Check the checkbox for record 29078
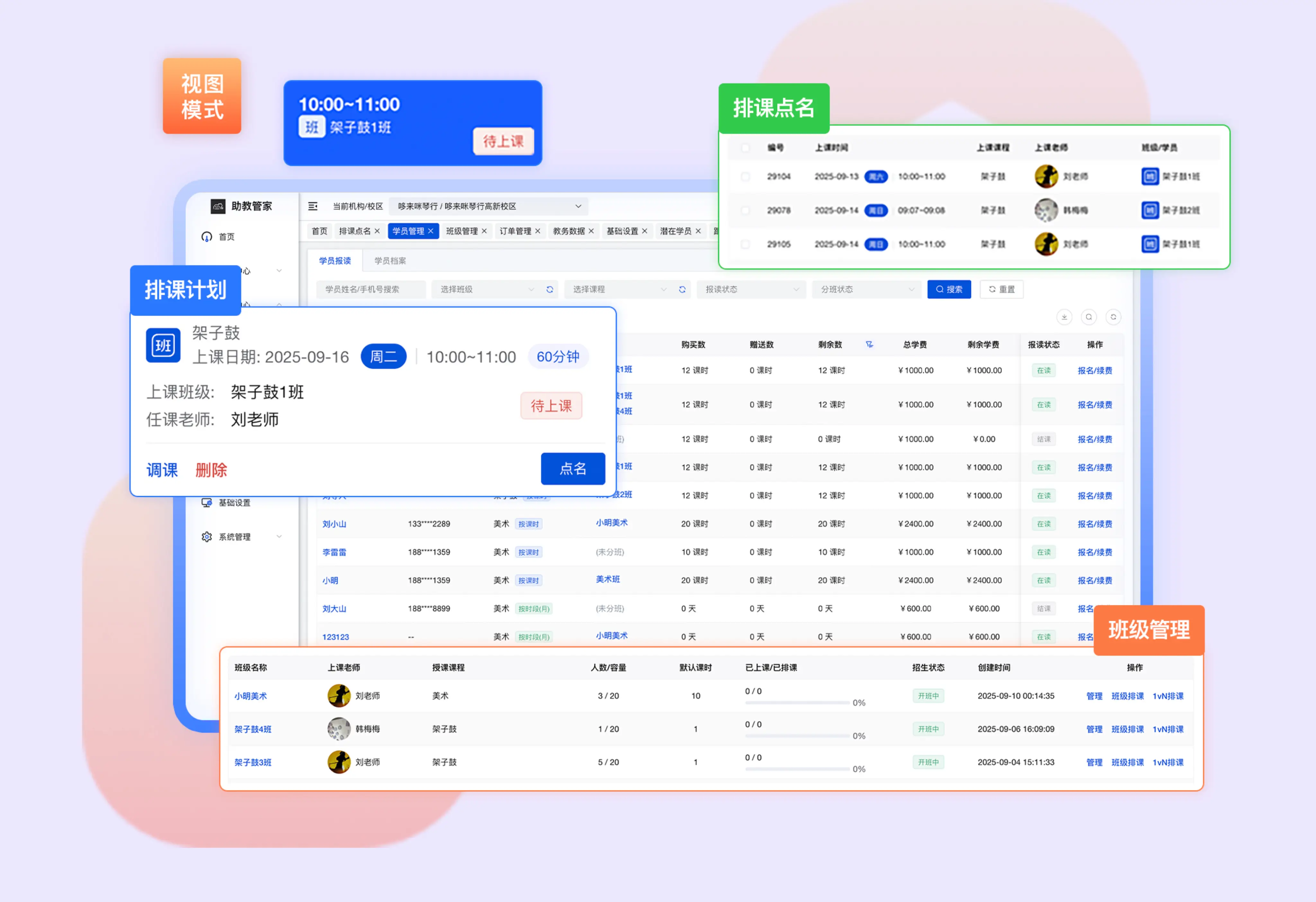 745,211
